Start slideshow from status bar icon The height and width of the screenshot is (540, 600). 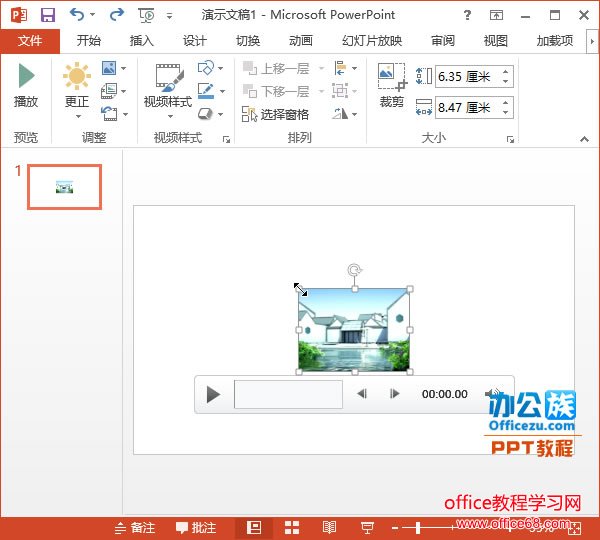[367, 527]
